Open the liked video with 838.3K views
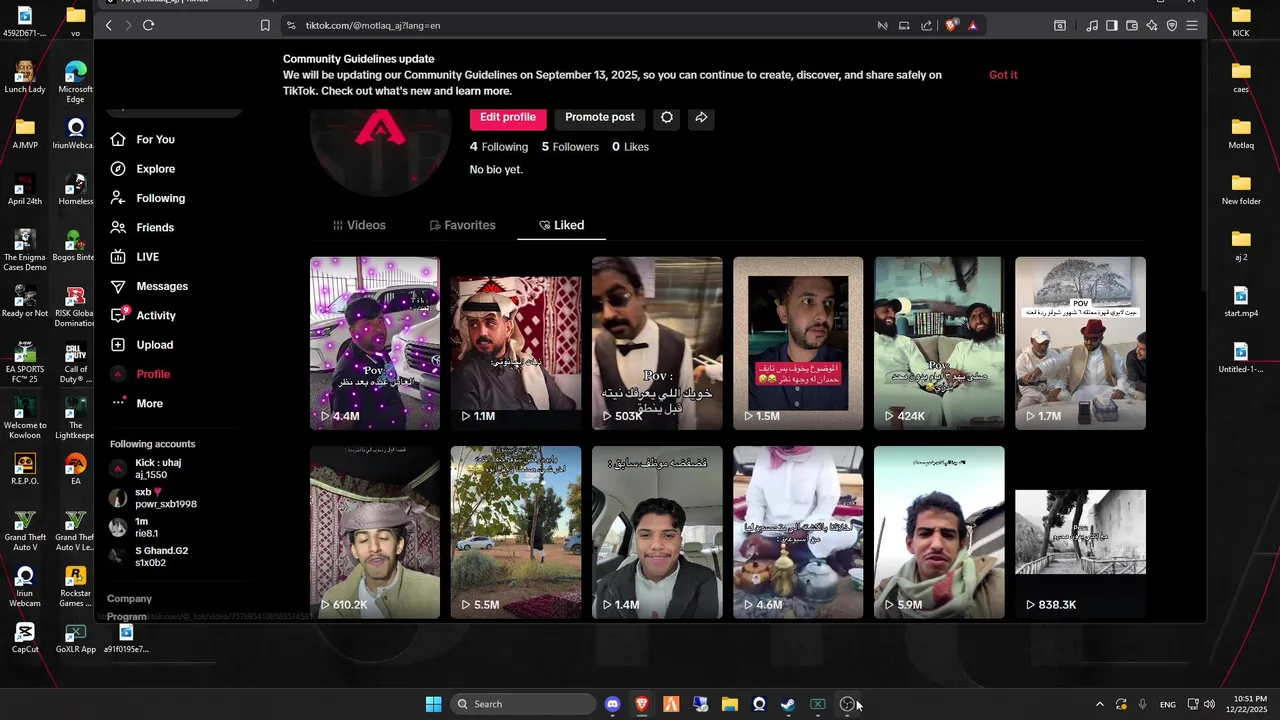1280x720 pixels. 1080,532
